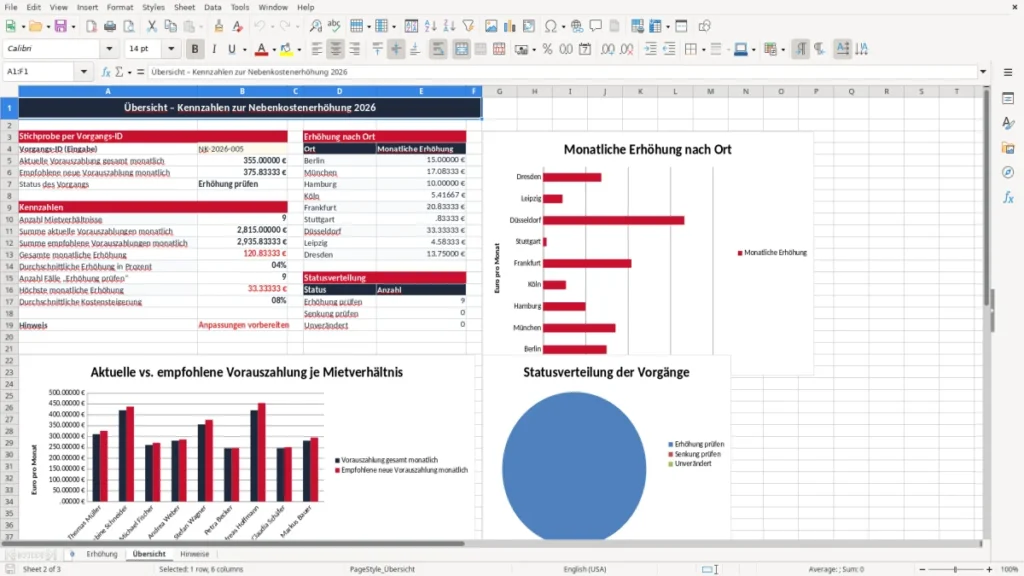Toggle Align Right

355,49
